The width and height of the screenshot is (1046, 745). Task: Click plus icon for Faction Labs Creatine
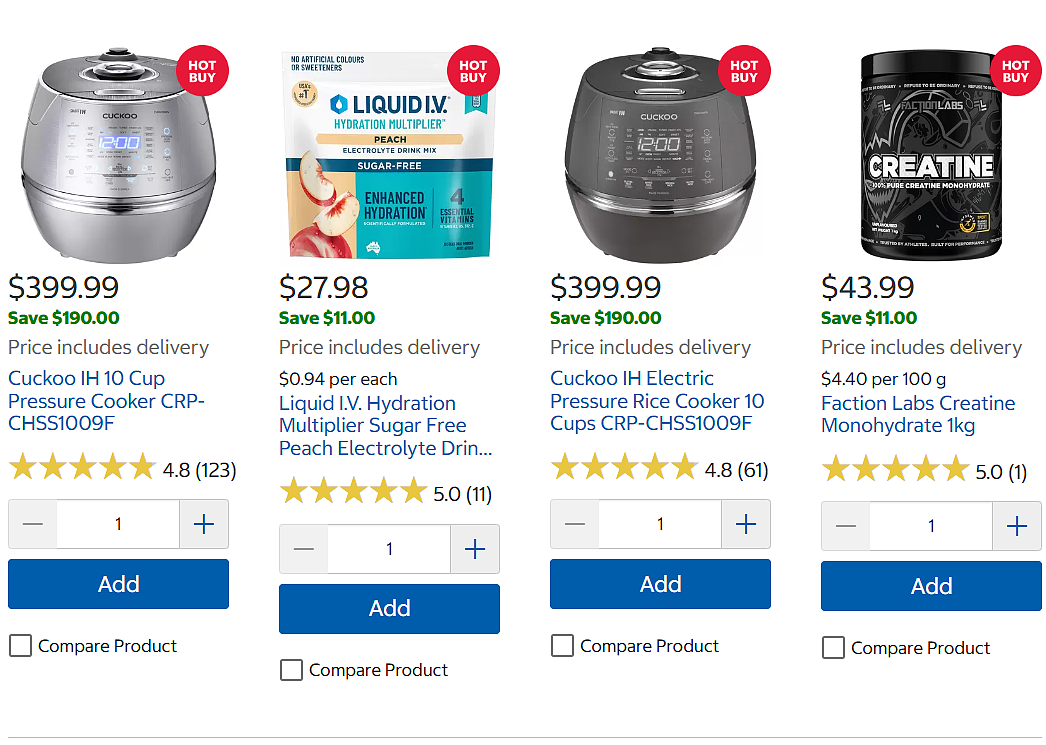tap(1017, 526)
